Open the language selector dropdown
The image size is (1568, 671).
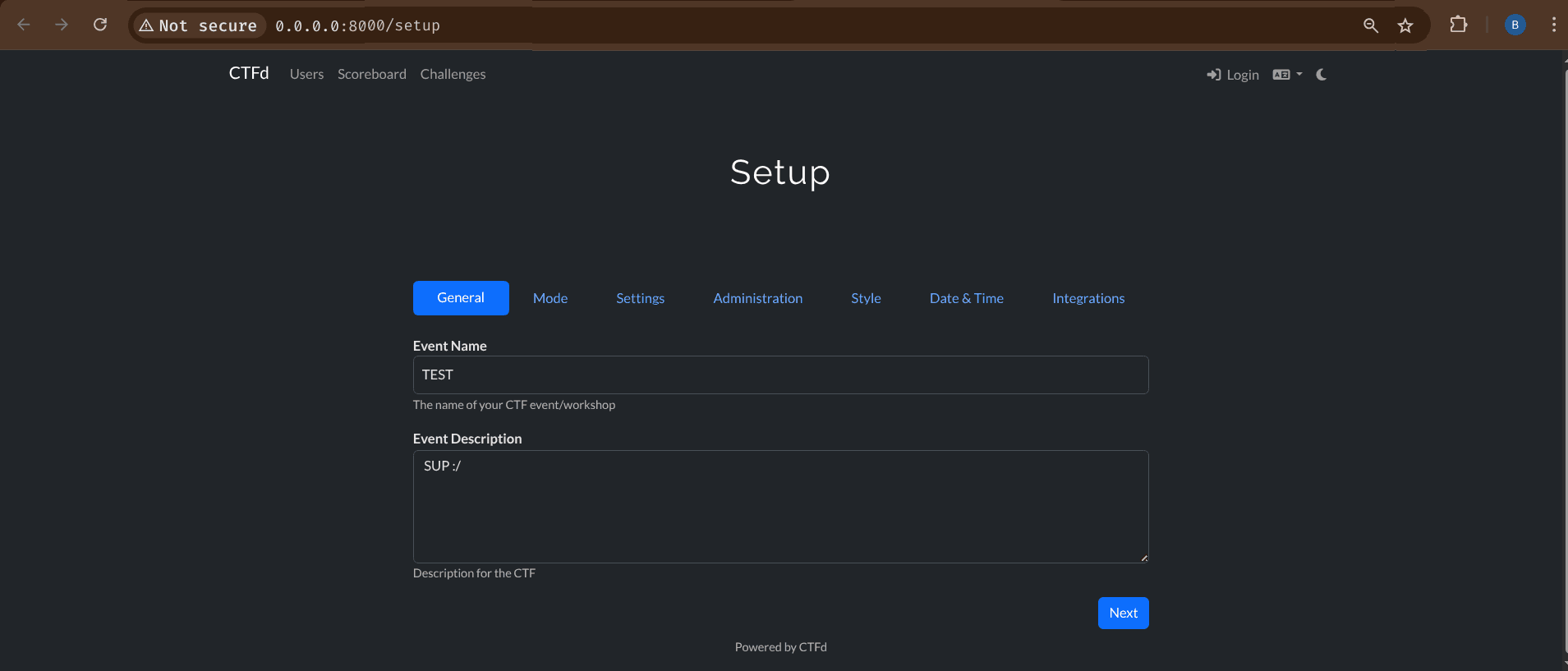pos(1286,75)
